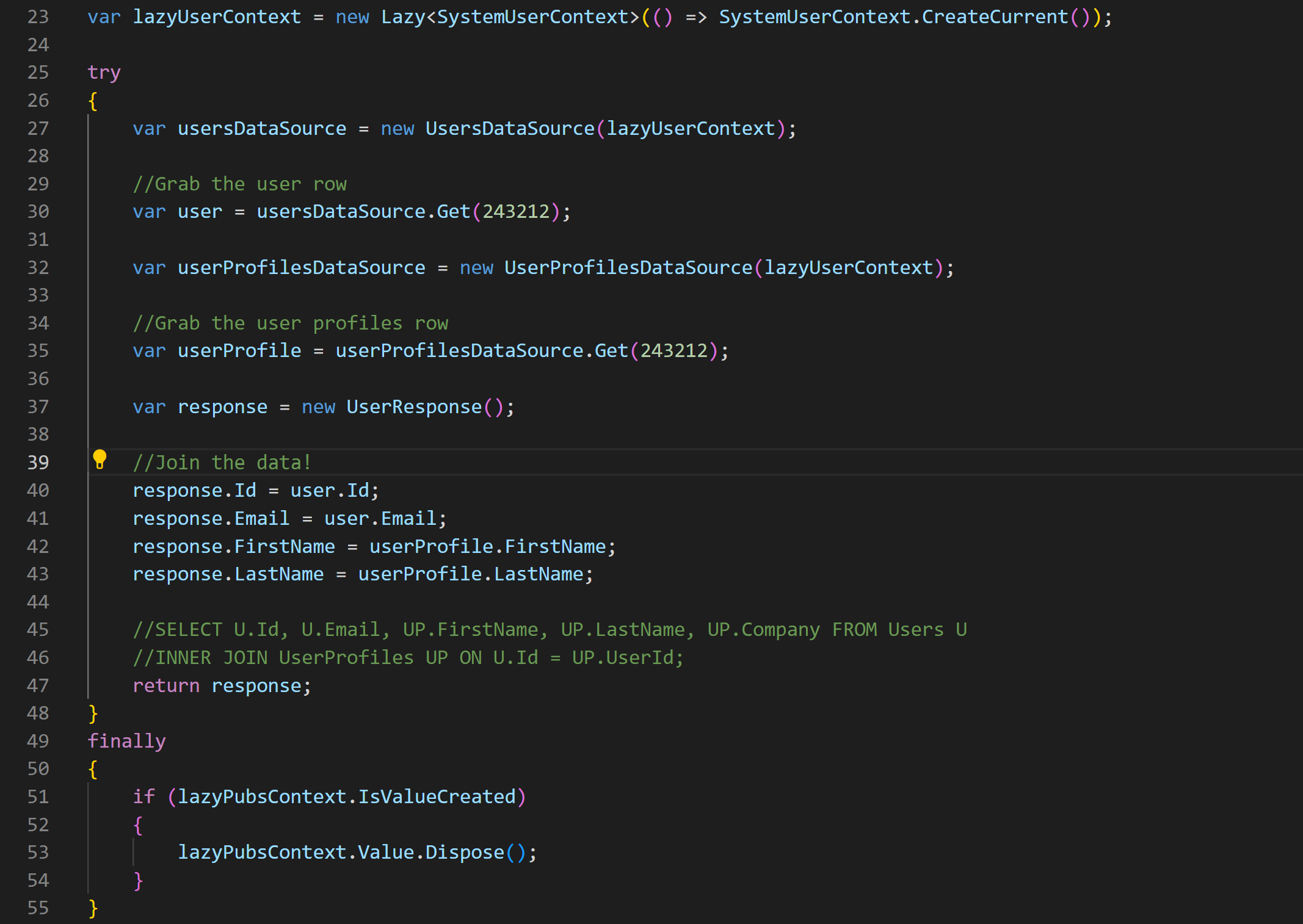Click the closing brace on line 55
Viewport: 1303px width, 924px height.
[x=93, y=909]
